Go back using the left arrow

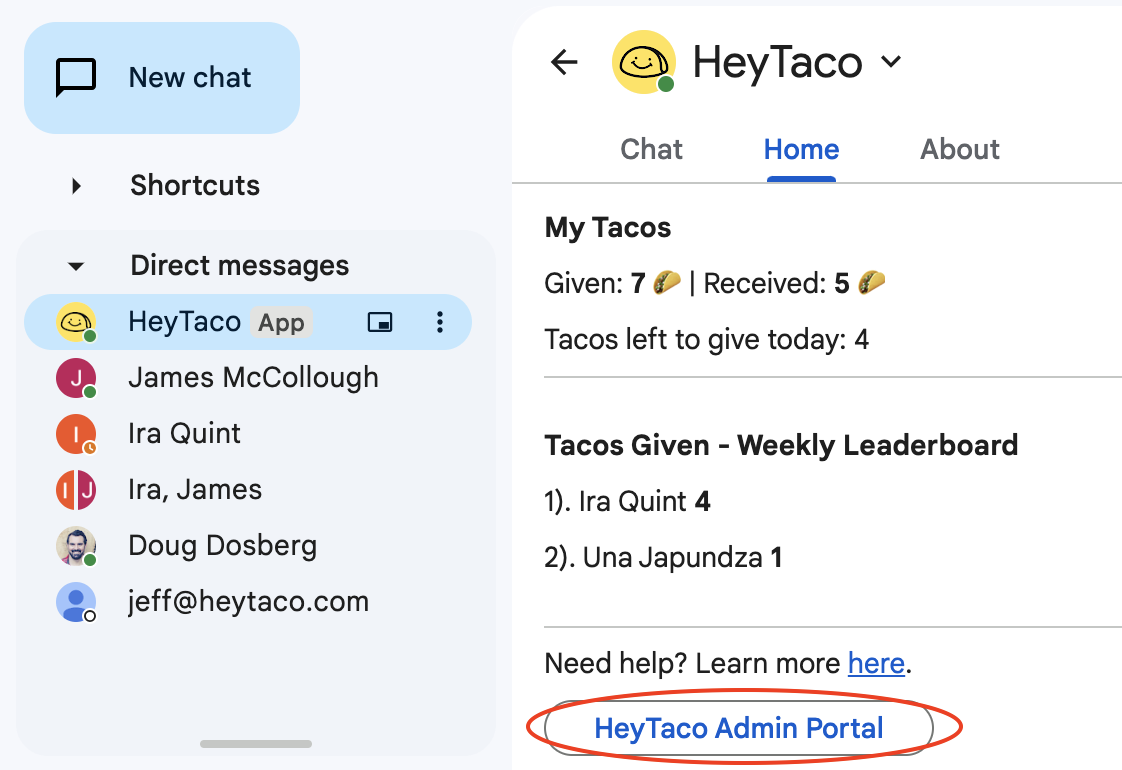tap(564, 62)
